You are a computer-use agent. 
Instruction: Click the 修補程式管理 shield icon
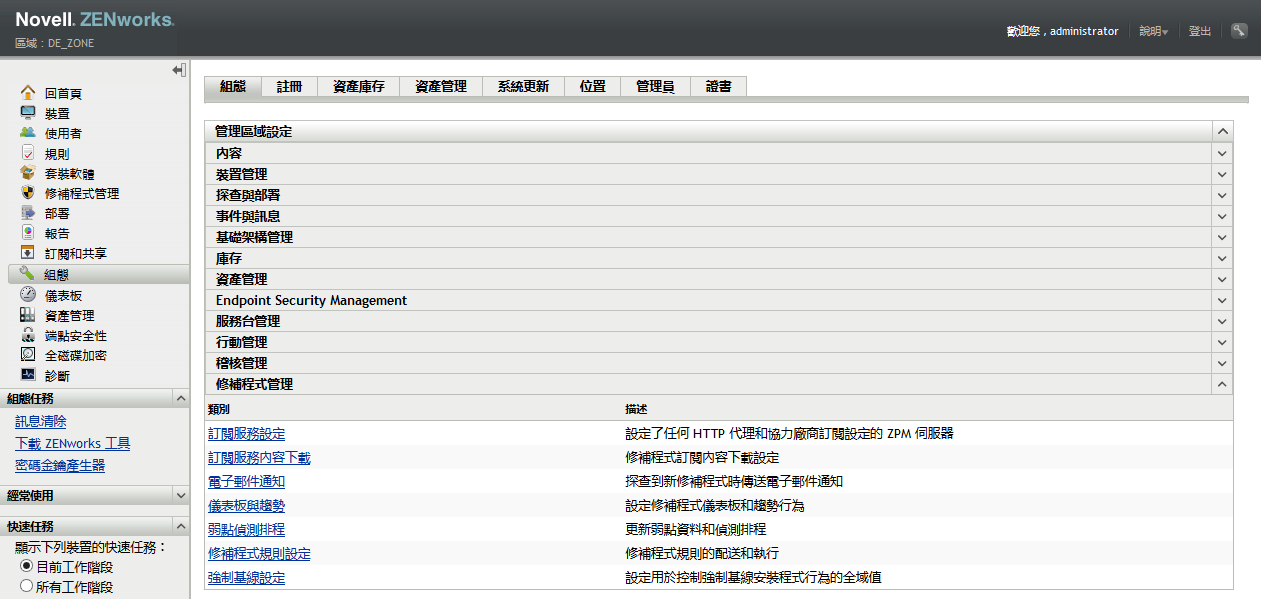tap(28, 193)
